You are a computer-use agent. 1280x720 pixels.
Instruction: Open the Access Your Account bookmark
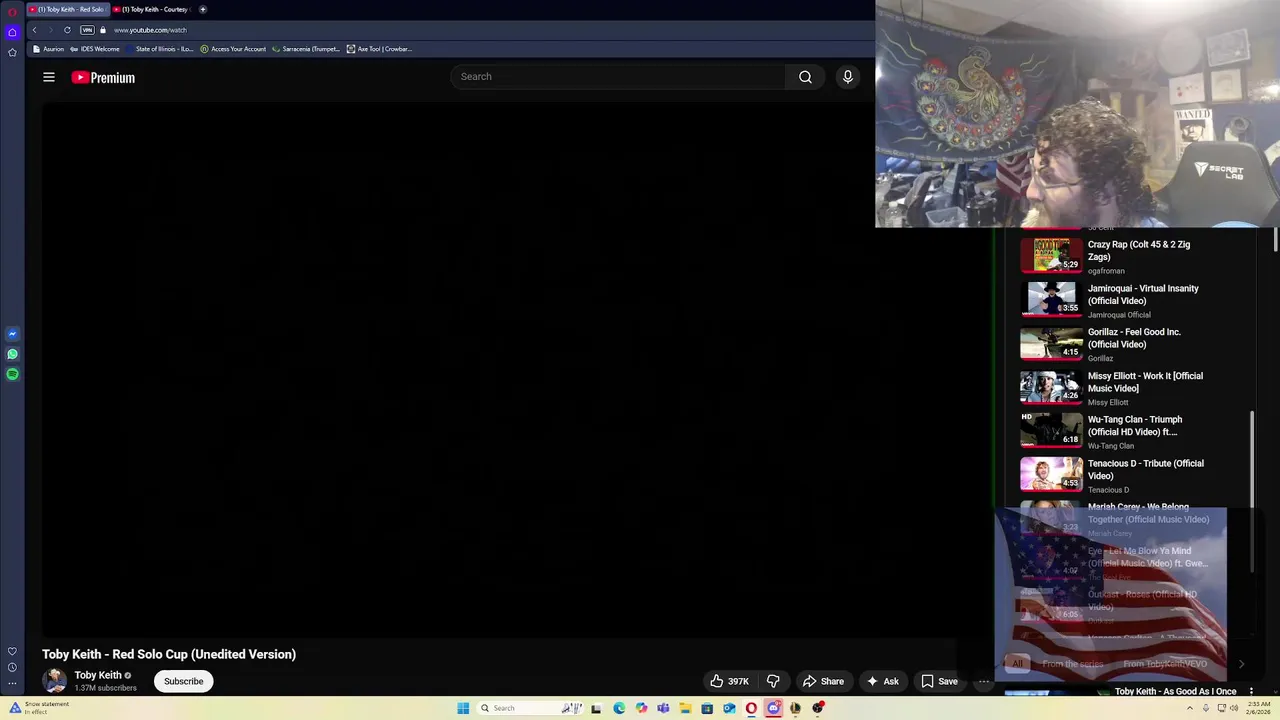click(233, 49)
